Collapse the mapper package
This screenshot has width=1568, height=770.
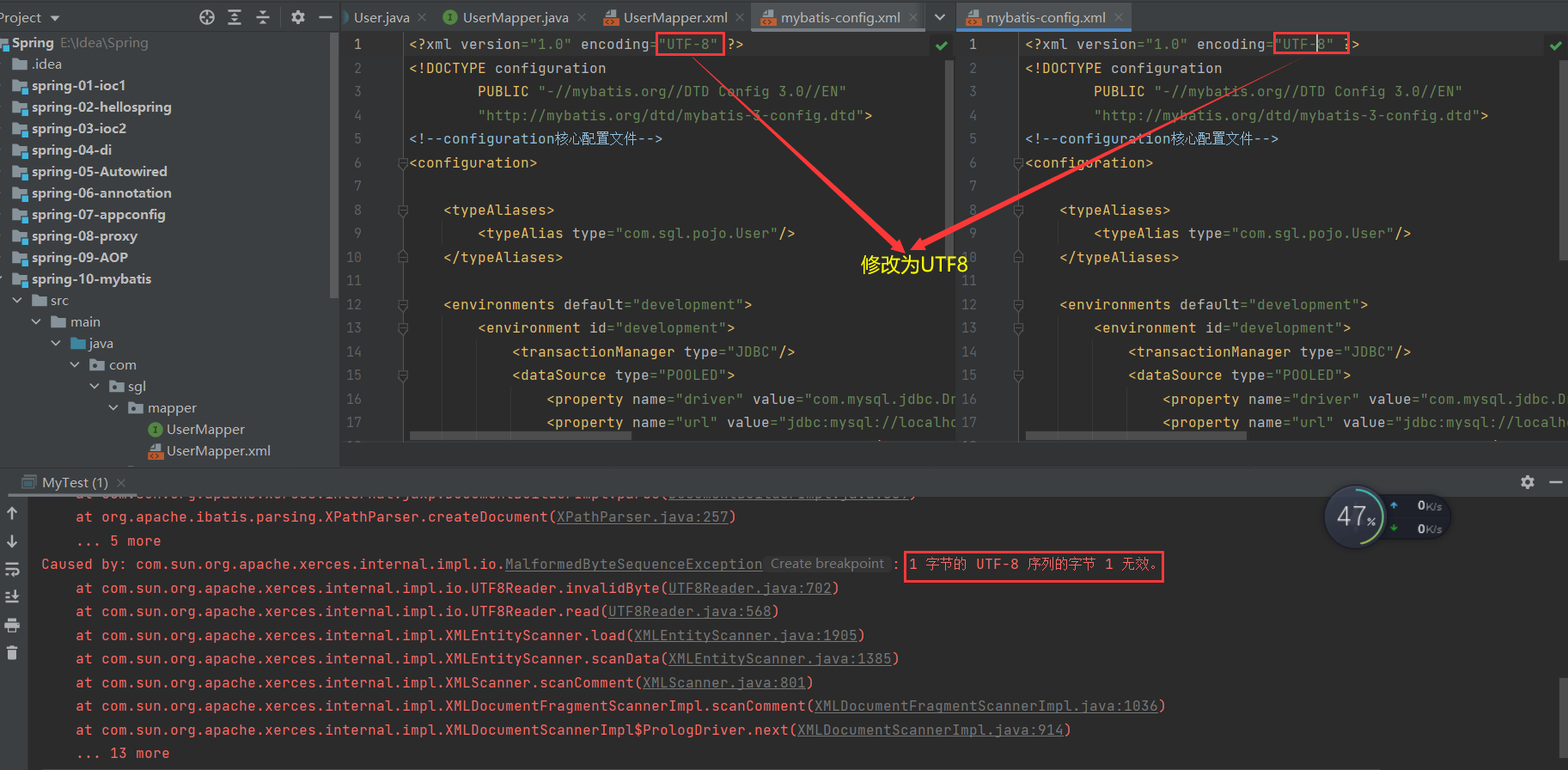click(x=113, y=408)
